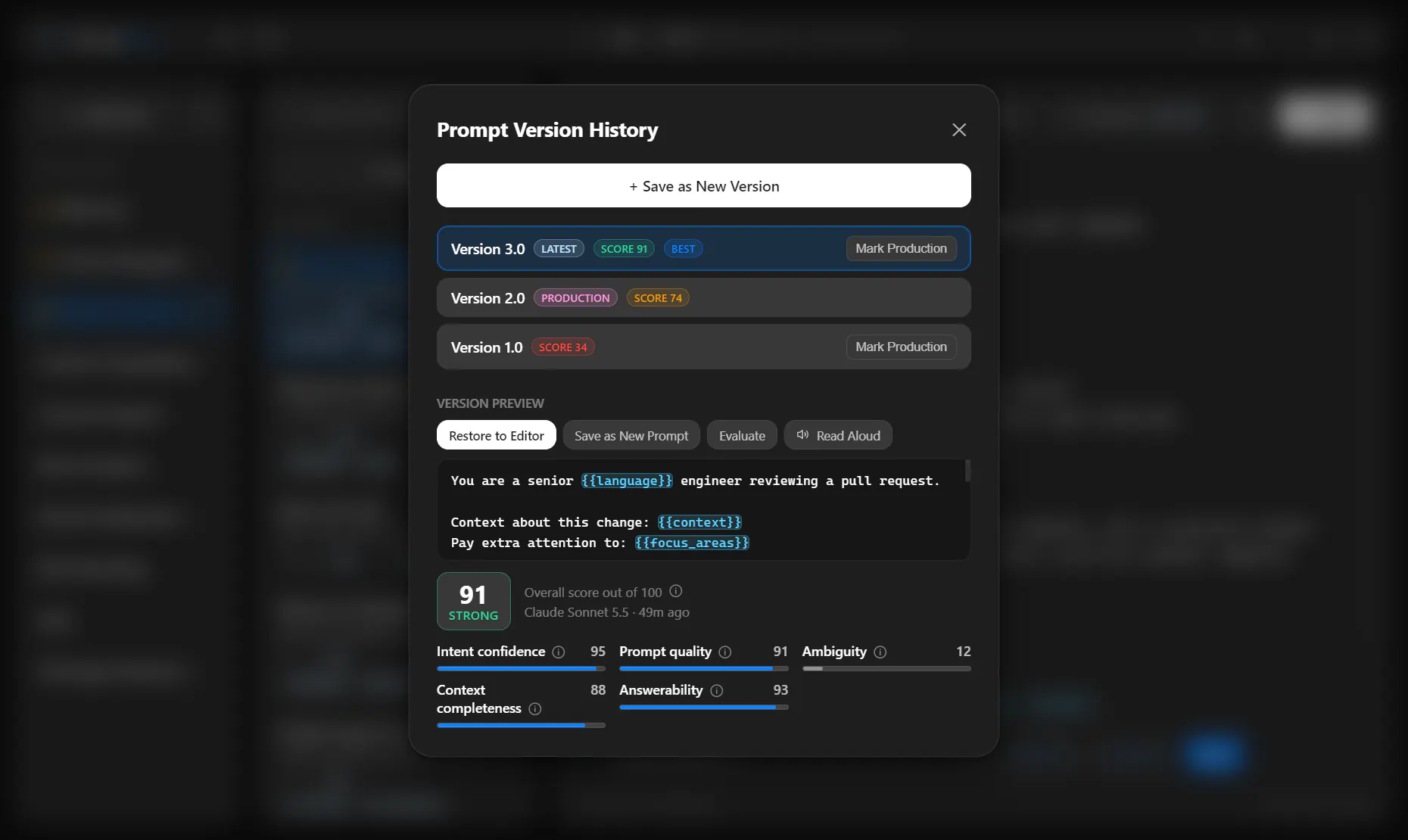Click the PRODUCTION badge on Version 2.0

click(575, 298)
